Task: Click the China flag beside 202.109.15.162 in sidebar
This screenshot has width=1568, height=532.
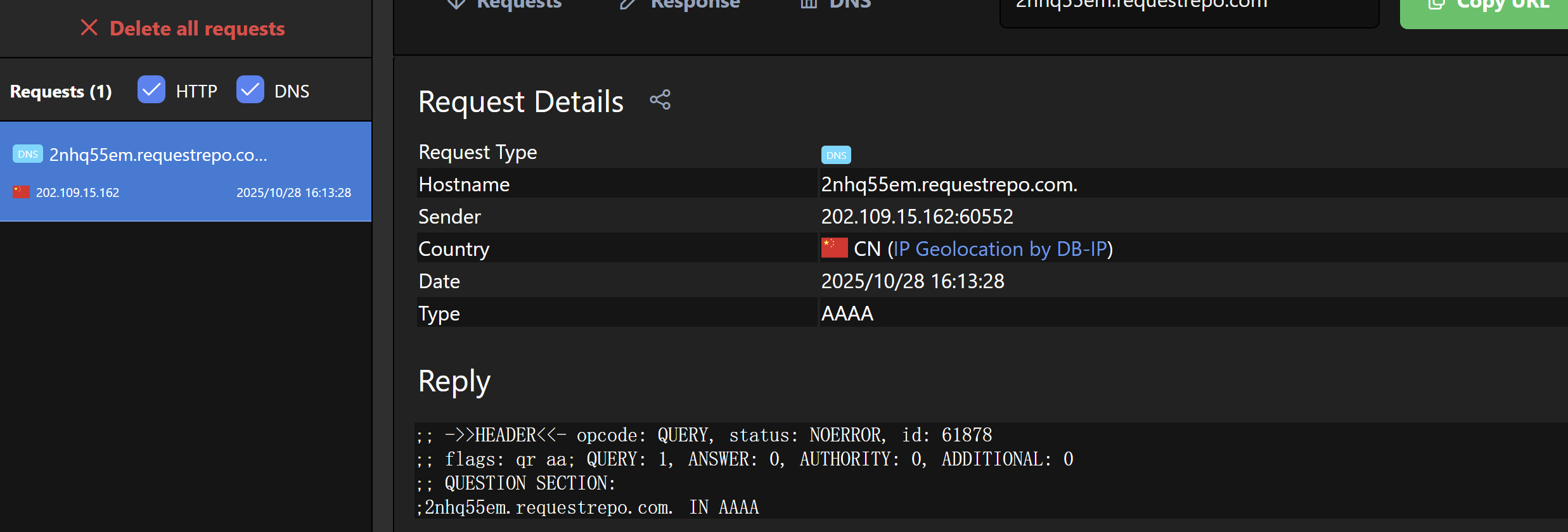Action: (21, 192)
